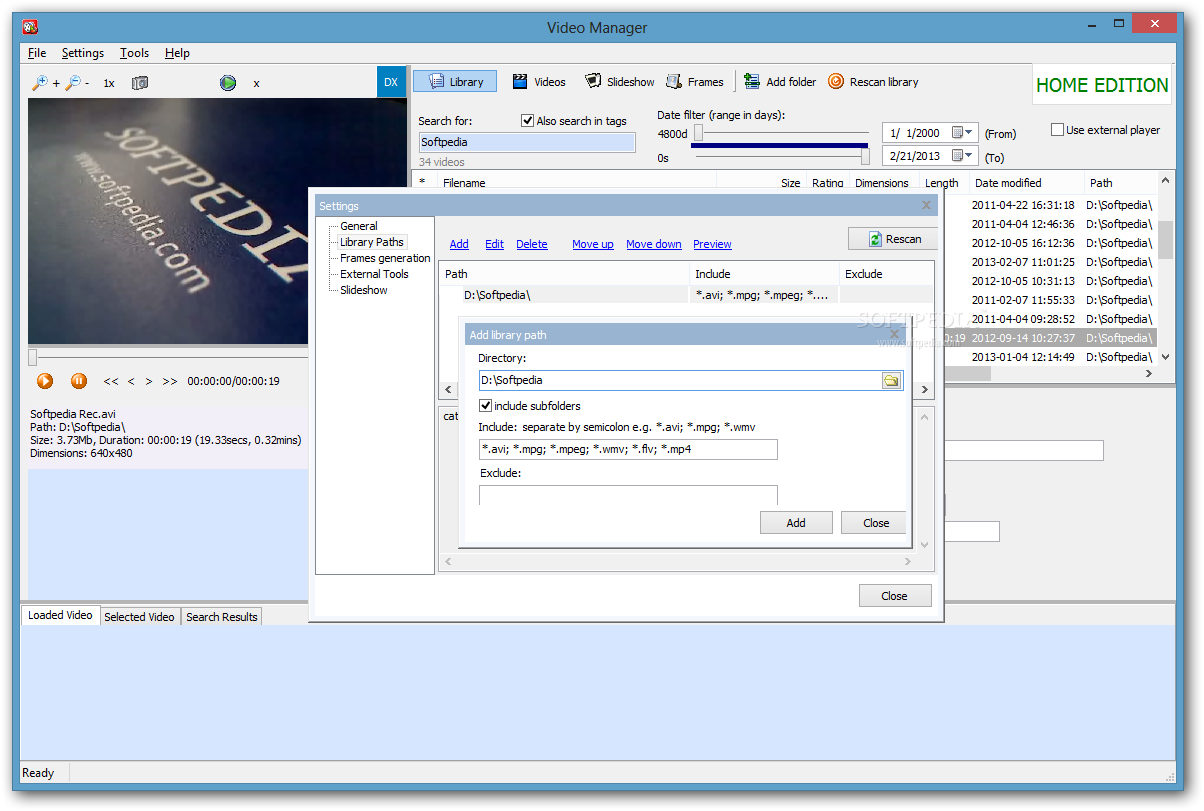The width and height of the screenshot is (1204, 811).
Task: Click the Delete link in Settings
Action: tap(532, 244)
